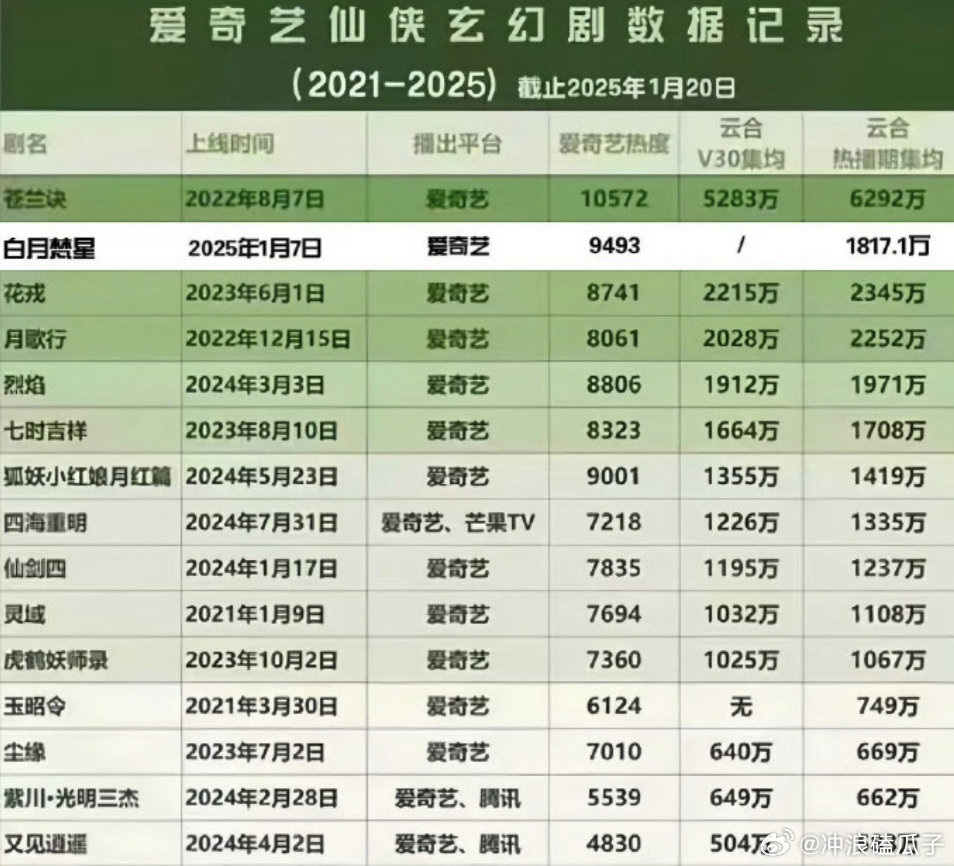The image size is (954, 866).
Task: Click the date 2024年3月3日
Action: [255, 385]
